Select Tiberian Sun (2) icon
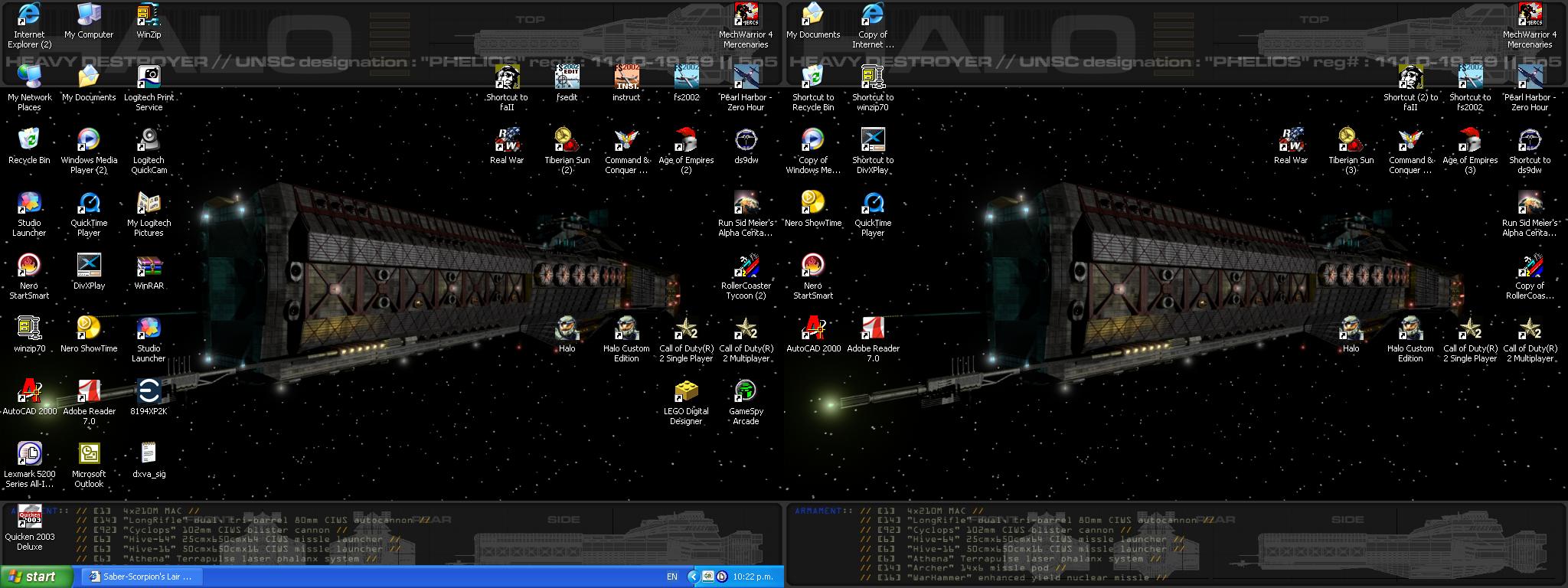Viewport: 1568px width, 588px height. (x=567, y=151)
